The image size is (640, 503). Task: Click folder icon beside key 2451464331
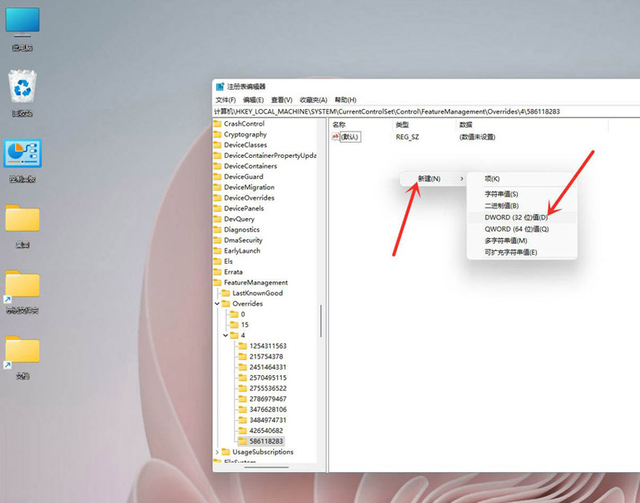coord(243,367)
